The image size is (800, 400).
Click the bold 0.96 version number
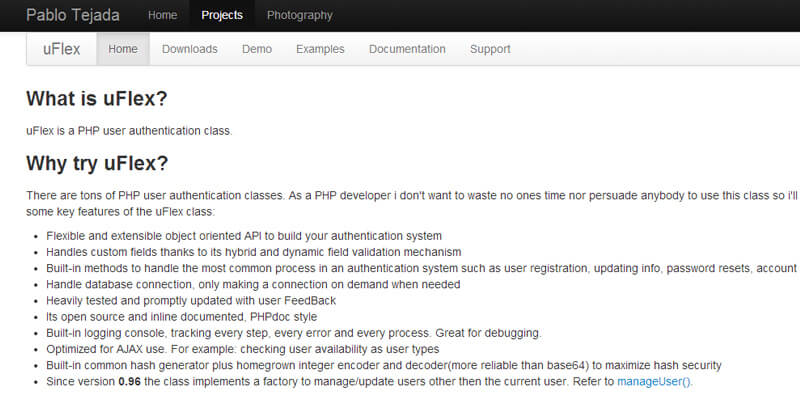[x=128, y=381]
